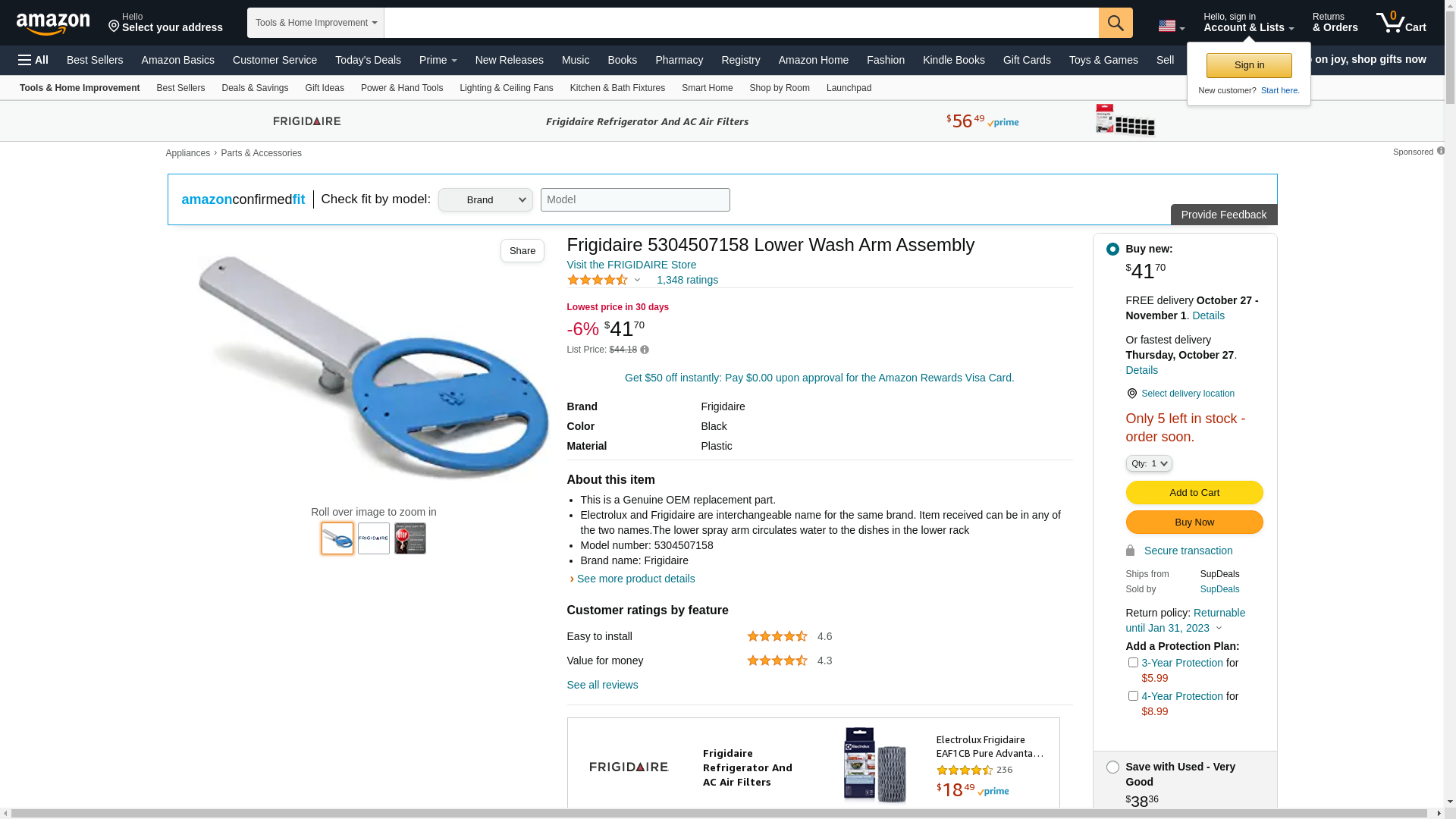Click the delivery location pin icon
1456x819 pixels.
1131,394
